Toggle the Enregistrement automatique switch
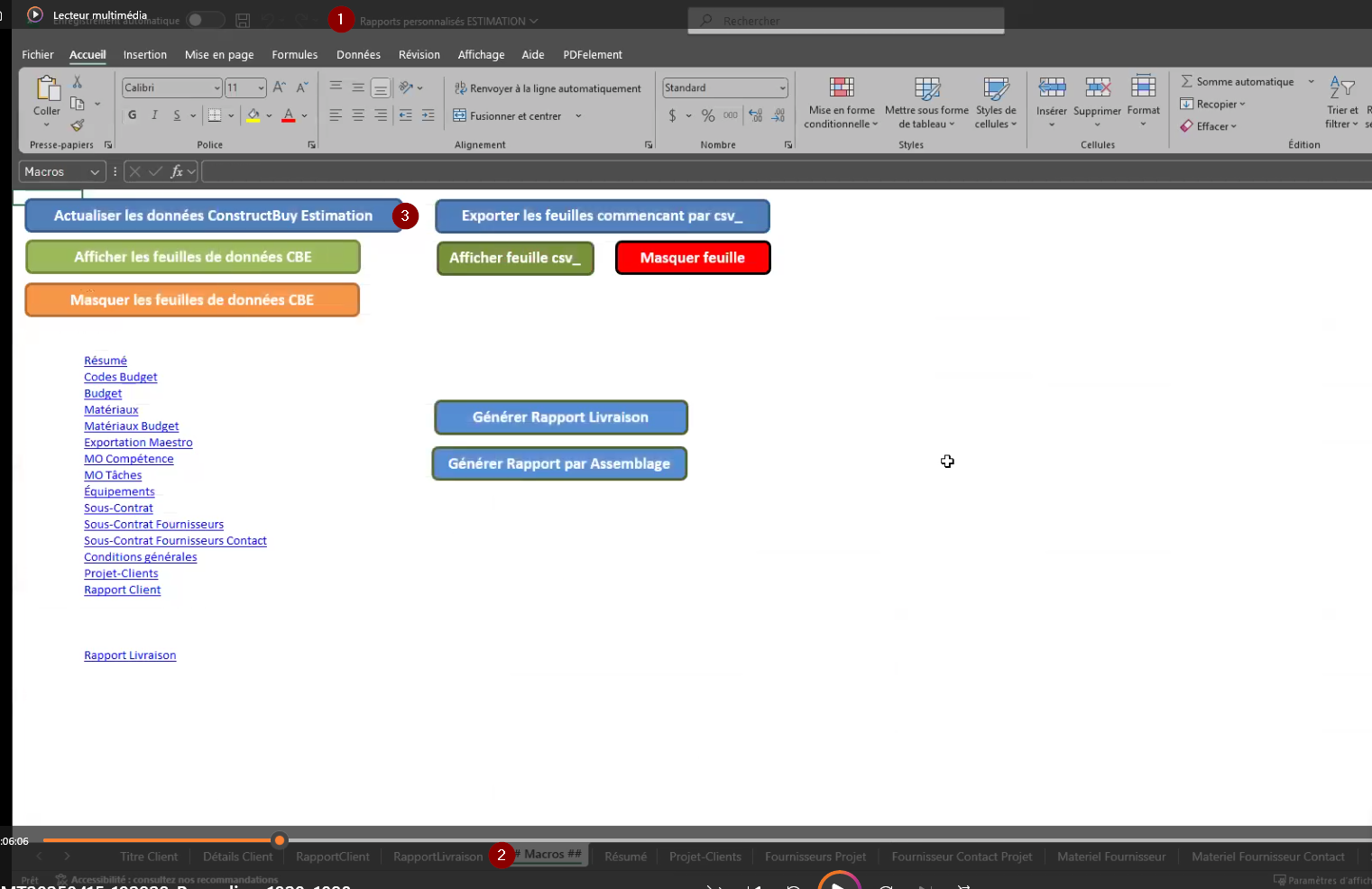The image size is (1372, 889). (x=205, y=20)
